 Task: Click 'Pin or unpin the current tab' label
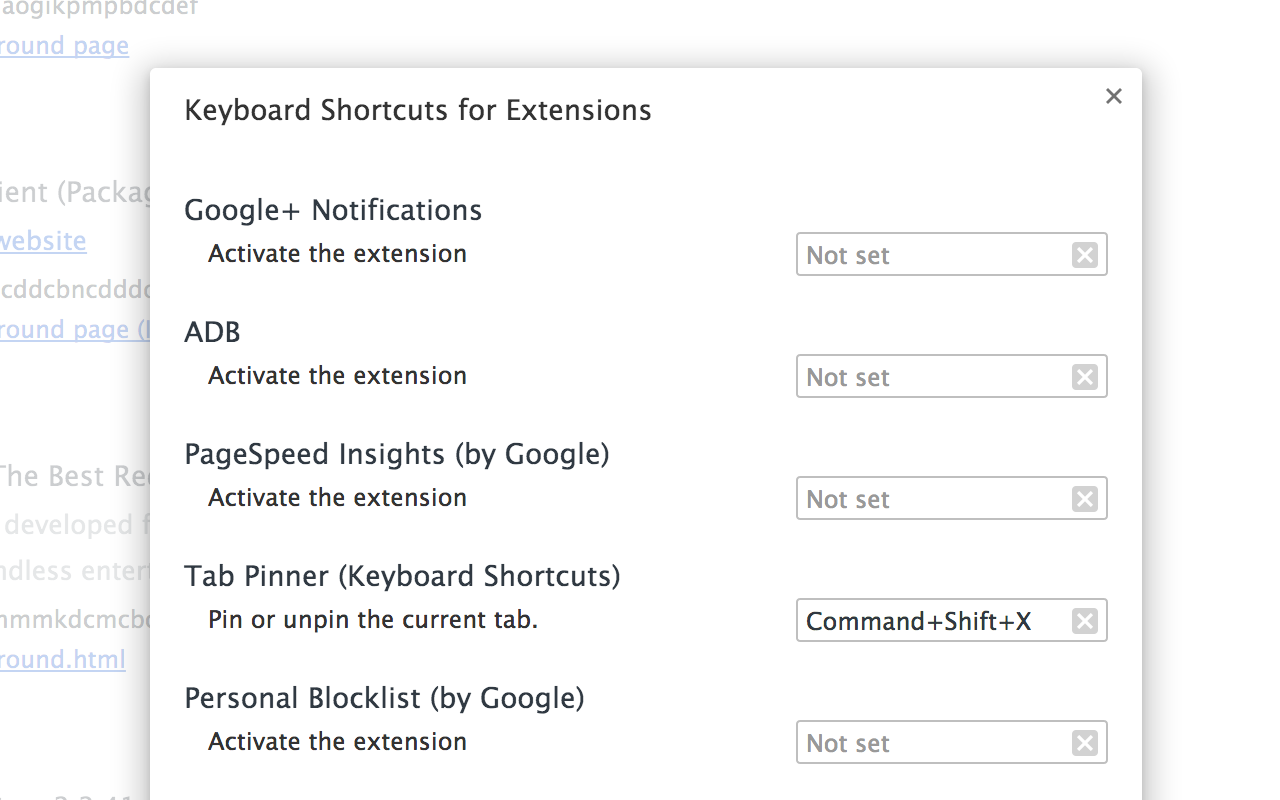[x=372, y=619]
